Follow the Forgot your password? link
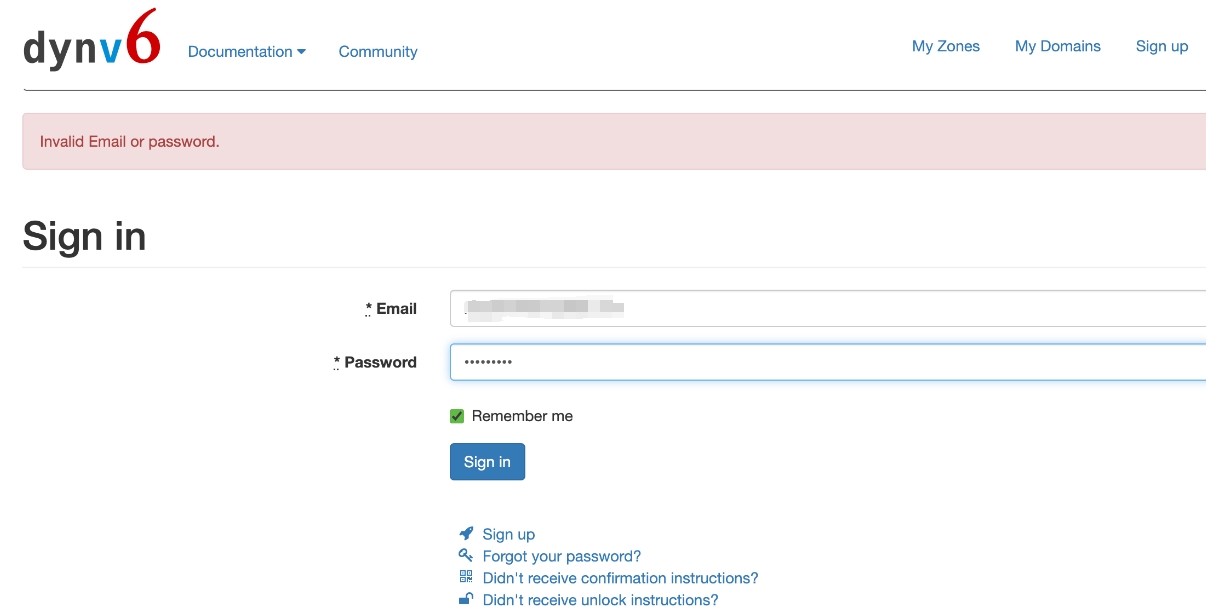1206x616 pixels. pos(562,556)
